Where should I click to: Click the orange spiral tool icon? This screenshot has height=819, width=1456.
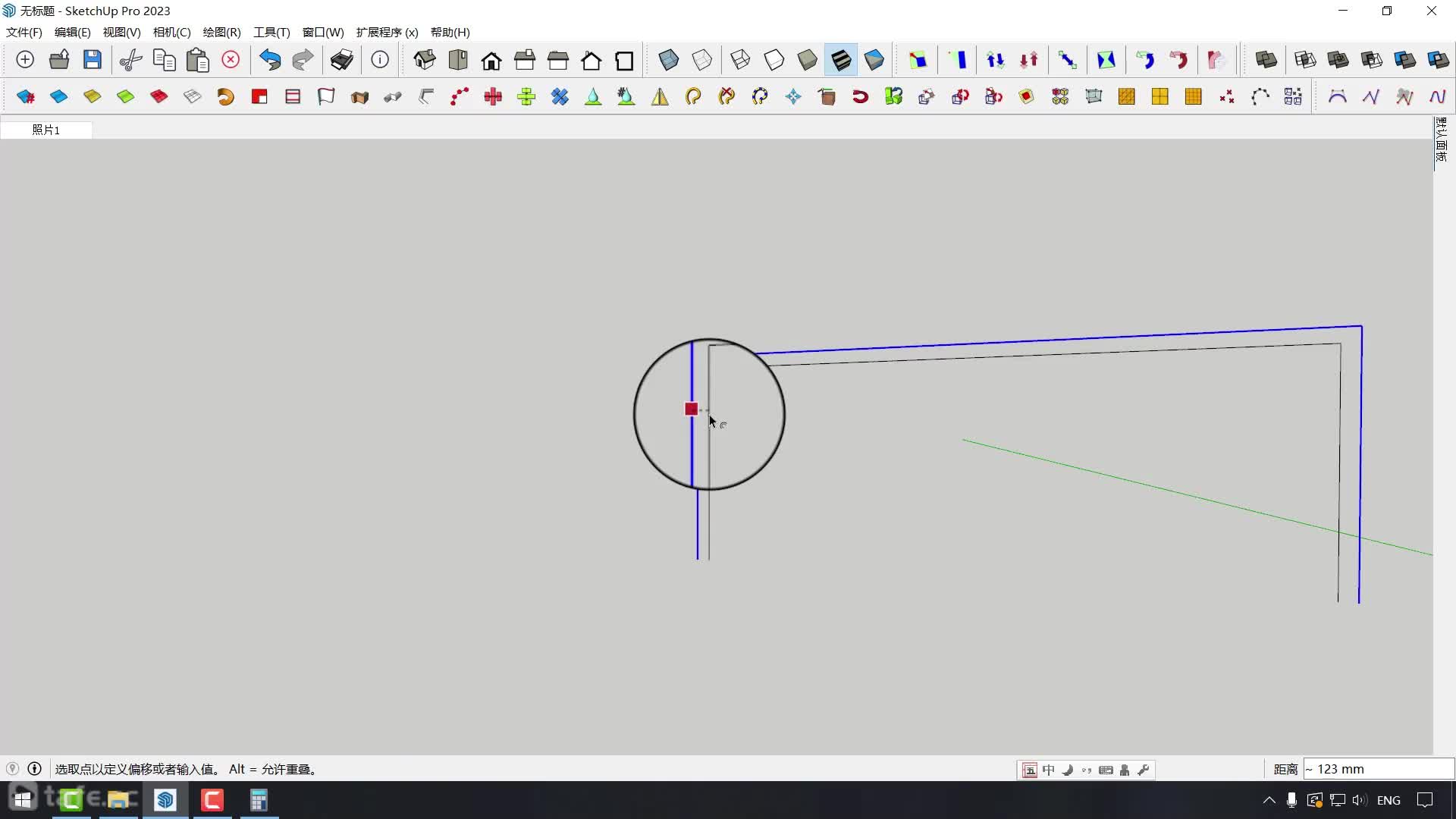coord(226,96)
